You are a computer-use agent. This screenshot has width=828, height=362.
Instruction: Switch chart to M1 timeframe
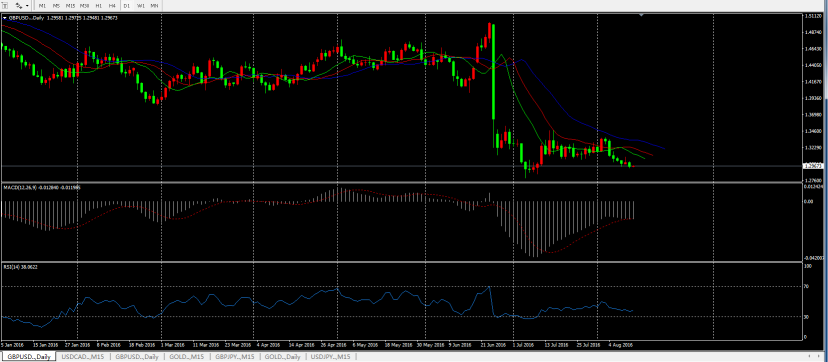(42, 5)
